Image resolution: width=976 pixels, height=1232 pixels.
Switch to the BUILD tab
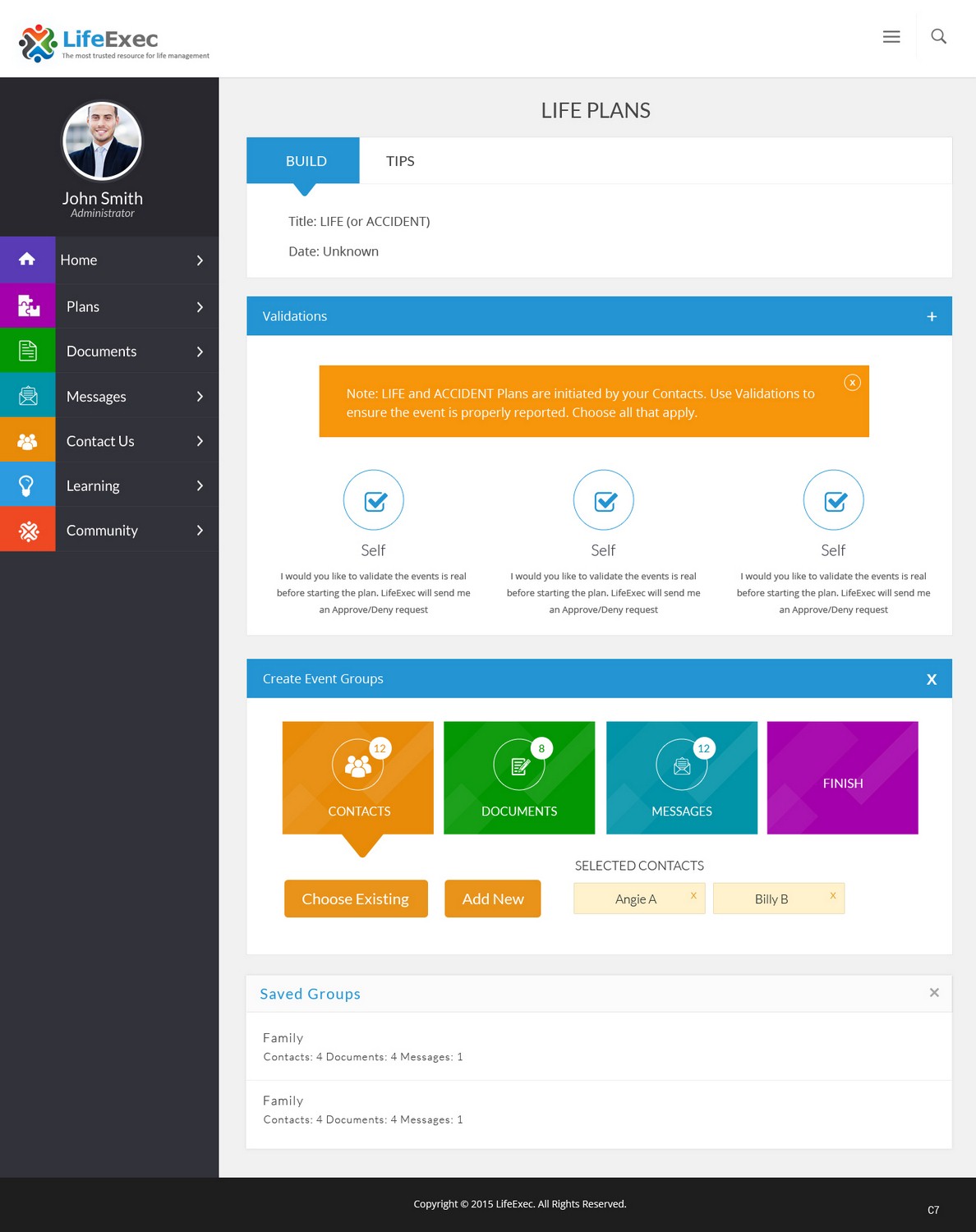303,161
